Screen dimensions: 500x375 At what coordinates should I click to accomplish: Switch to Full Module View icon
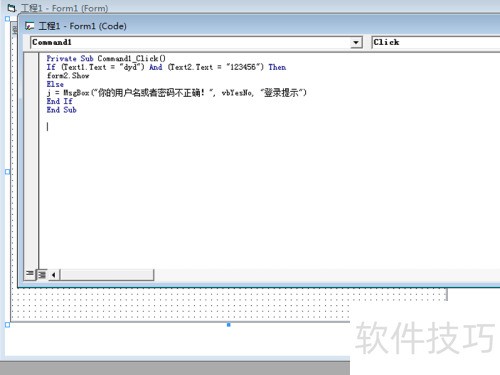(42, 274)
